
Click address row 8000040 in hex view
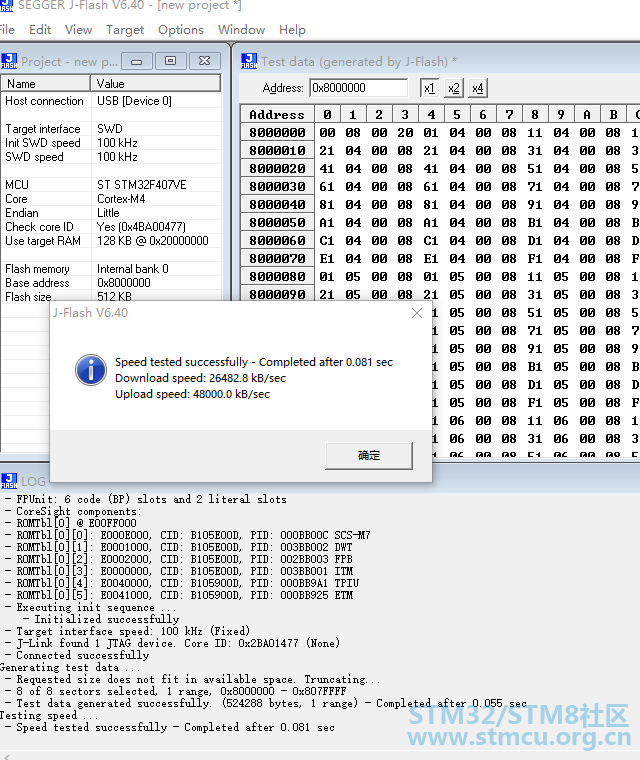[x=277, y=205]
